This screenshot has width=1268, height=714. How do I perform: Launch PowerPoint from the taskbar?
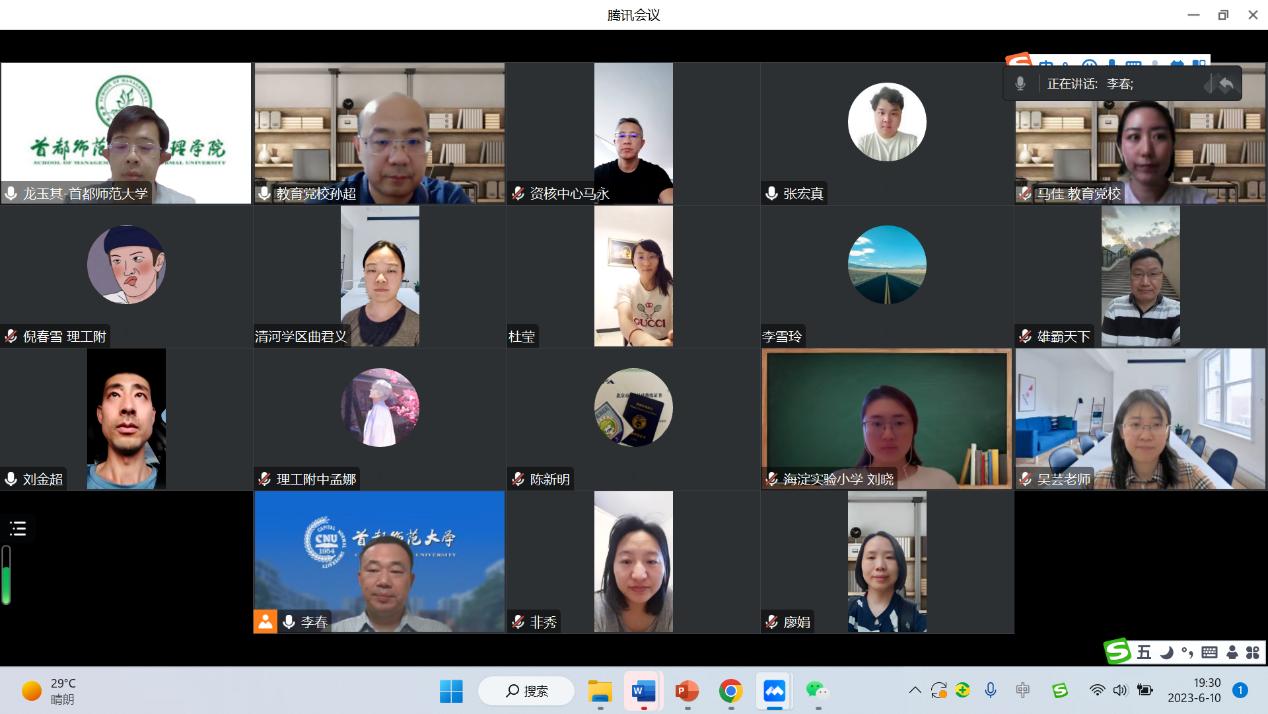pos(687,691)
